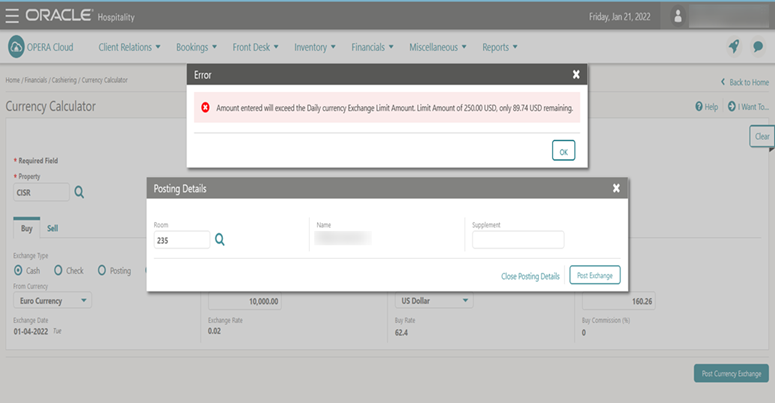Click the Exchange Rate value 0.02
This screenshot has height=403, width=775.
(x=214, y=331)
